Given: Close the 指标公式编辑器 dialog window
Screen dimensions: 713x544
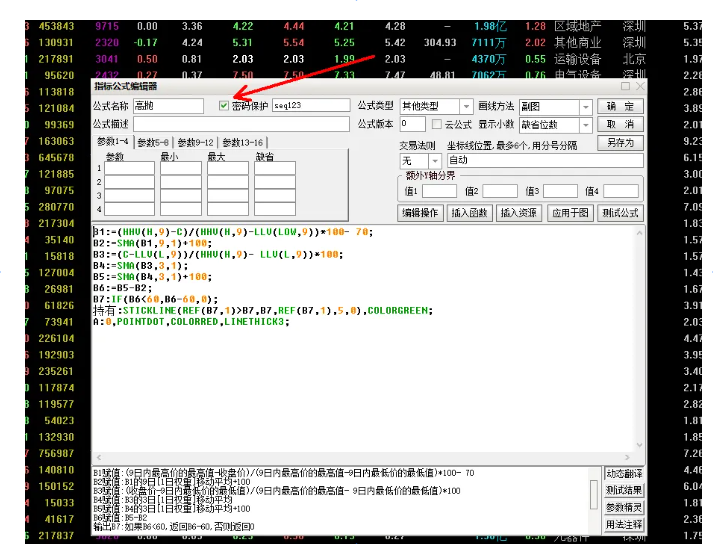Looking at the screenshot, I should point(640,86).
